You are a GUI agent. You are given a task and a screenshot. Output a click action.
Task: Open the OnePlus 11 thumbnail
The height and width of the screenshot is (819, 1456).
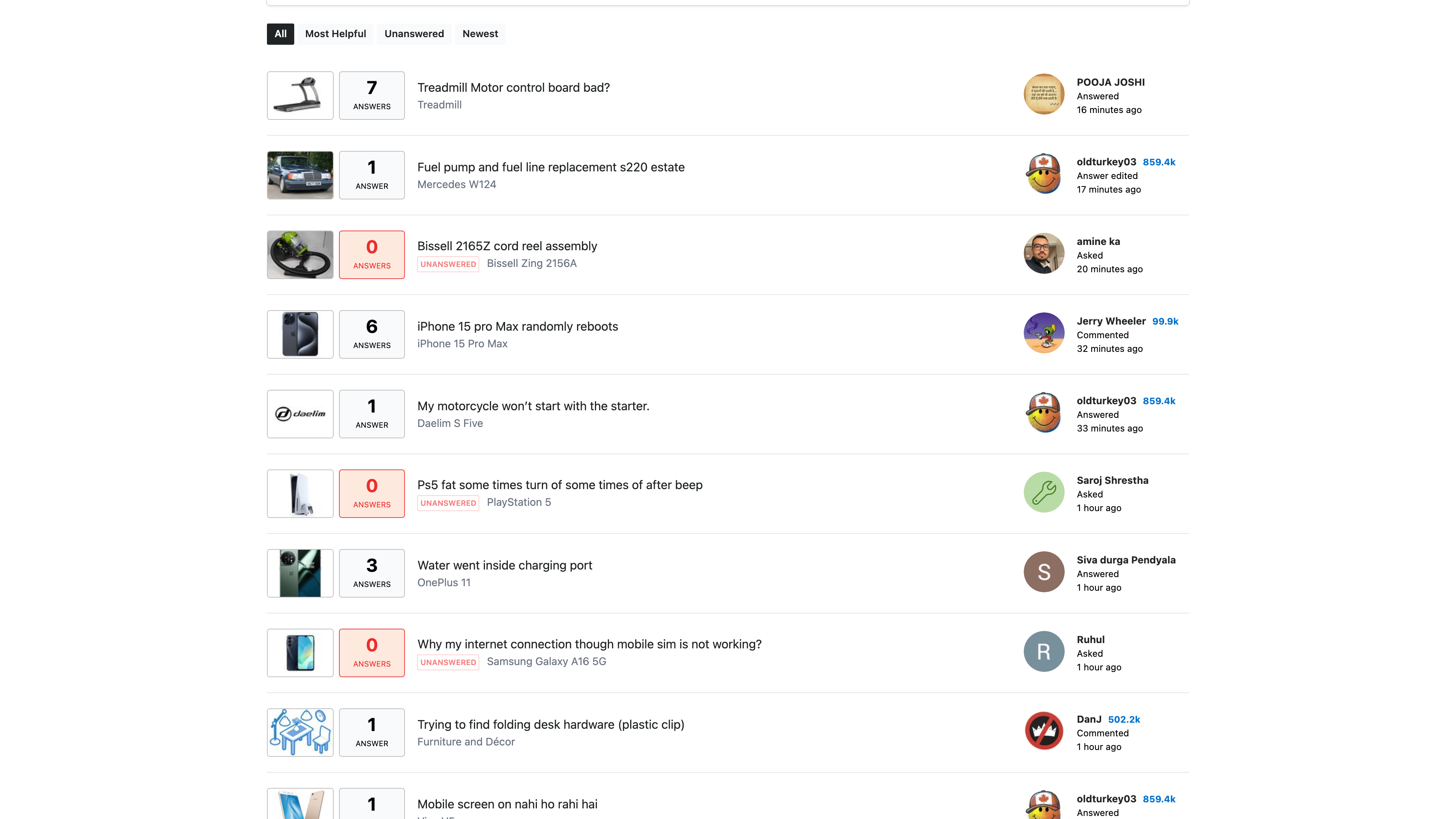(300, 574)
